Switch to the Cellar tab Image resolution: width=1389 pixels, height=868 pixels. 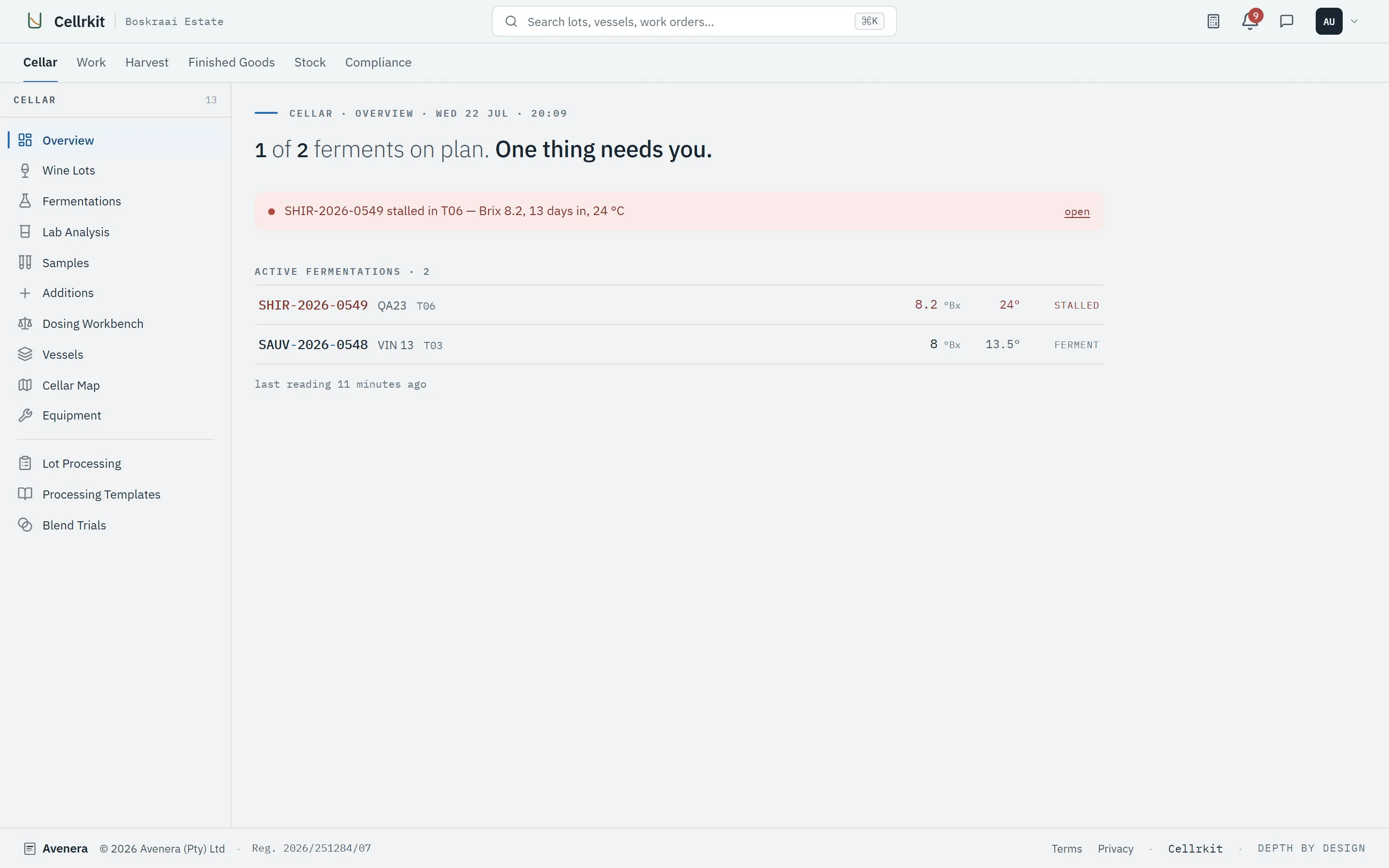(x=40, y=62)
